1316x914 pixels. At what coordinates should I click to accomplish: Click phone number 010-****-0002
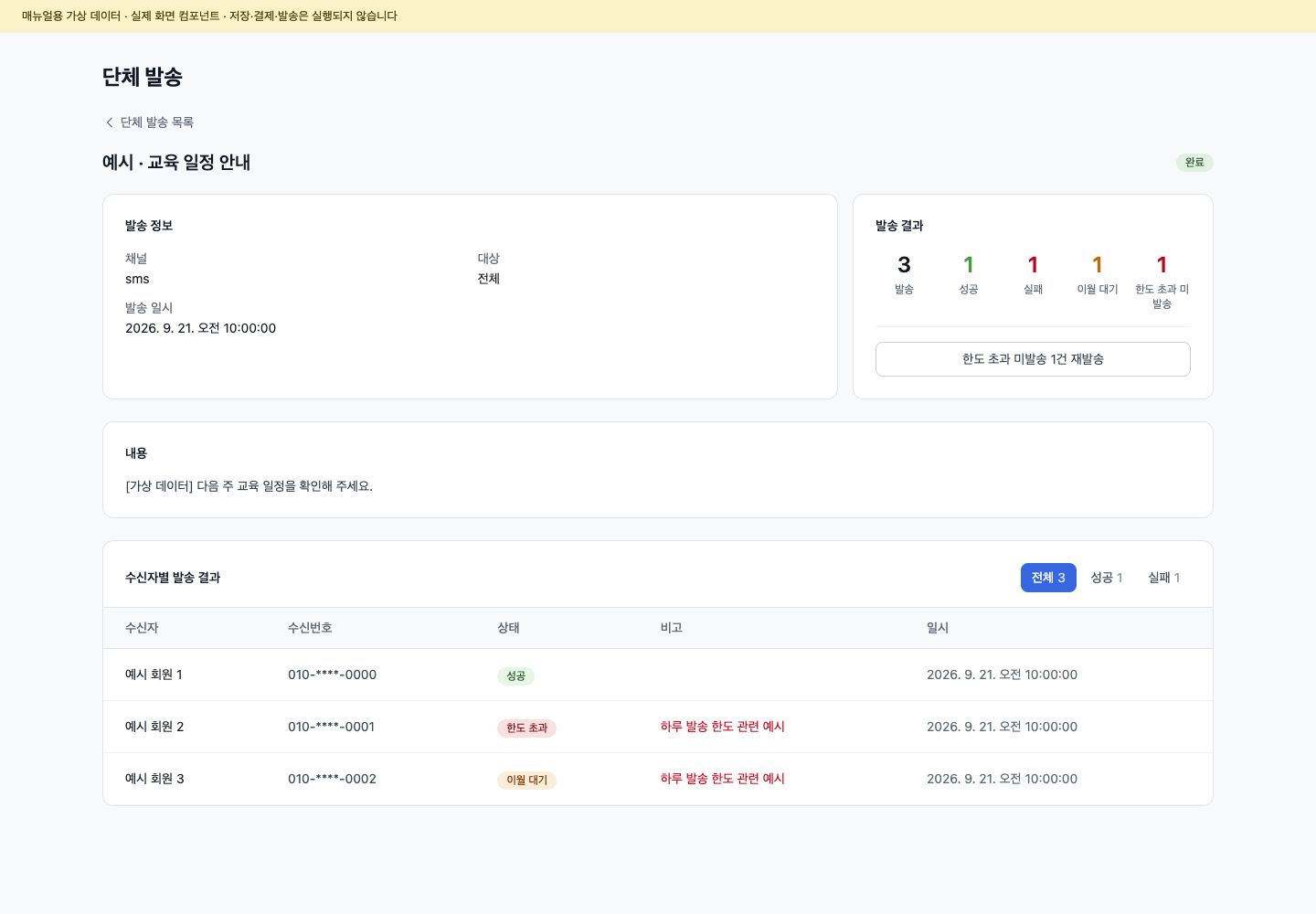tap(332, 779)
